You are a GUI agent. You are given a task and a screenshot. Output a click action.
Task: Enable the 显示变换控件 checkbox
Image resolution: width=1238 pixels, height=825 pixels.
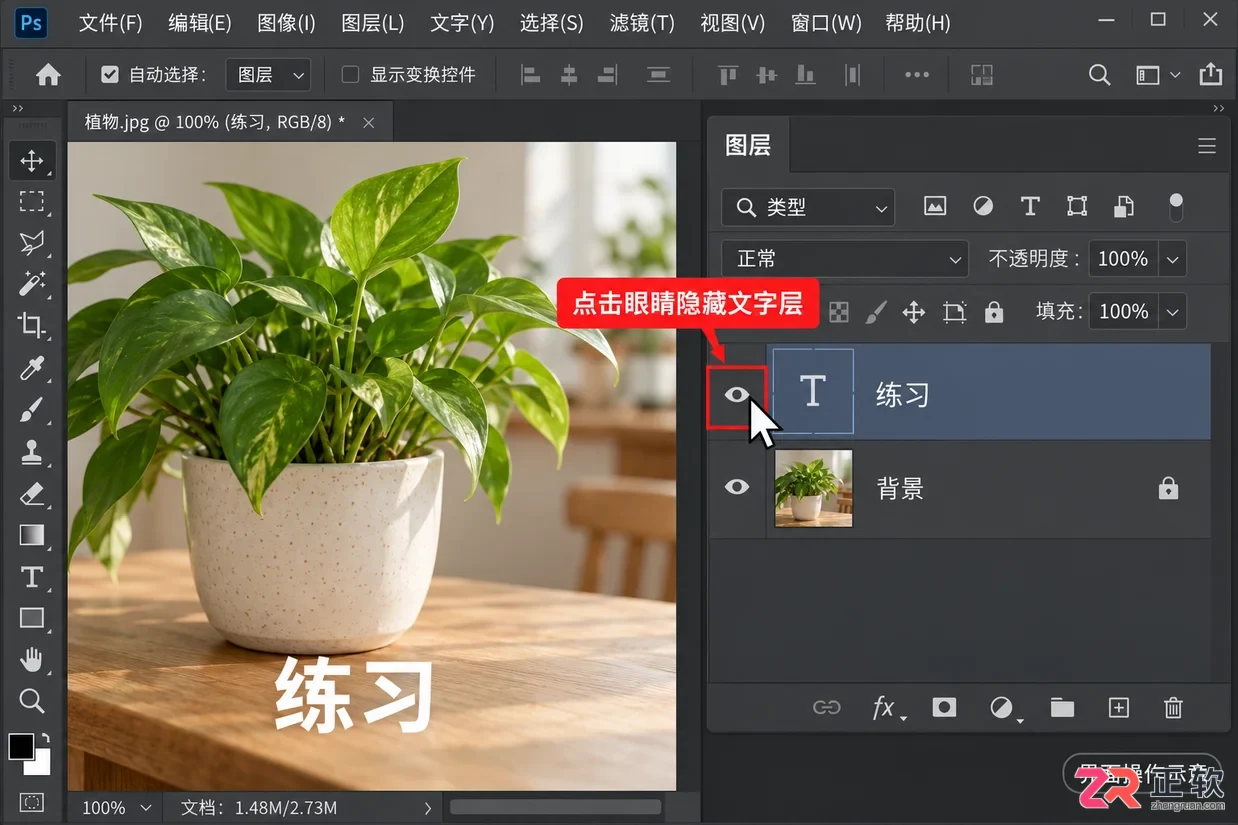pyautogui.click(x=350, y=75)
